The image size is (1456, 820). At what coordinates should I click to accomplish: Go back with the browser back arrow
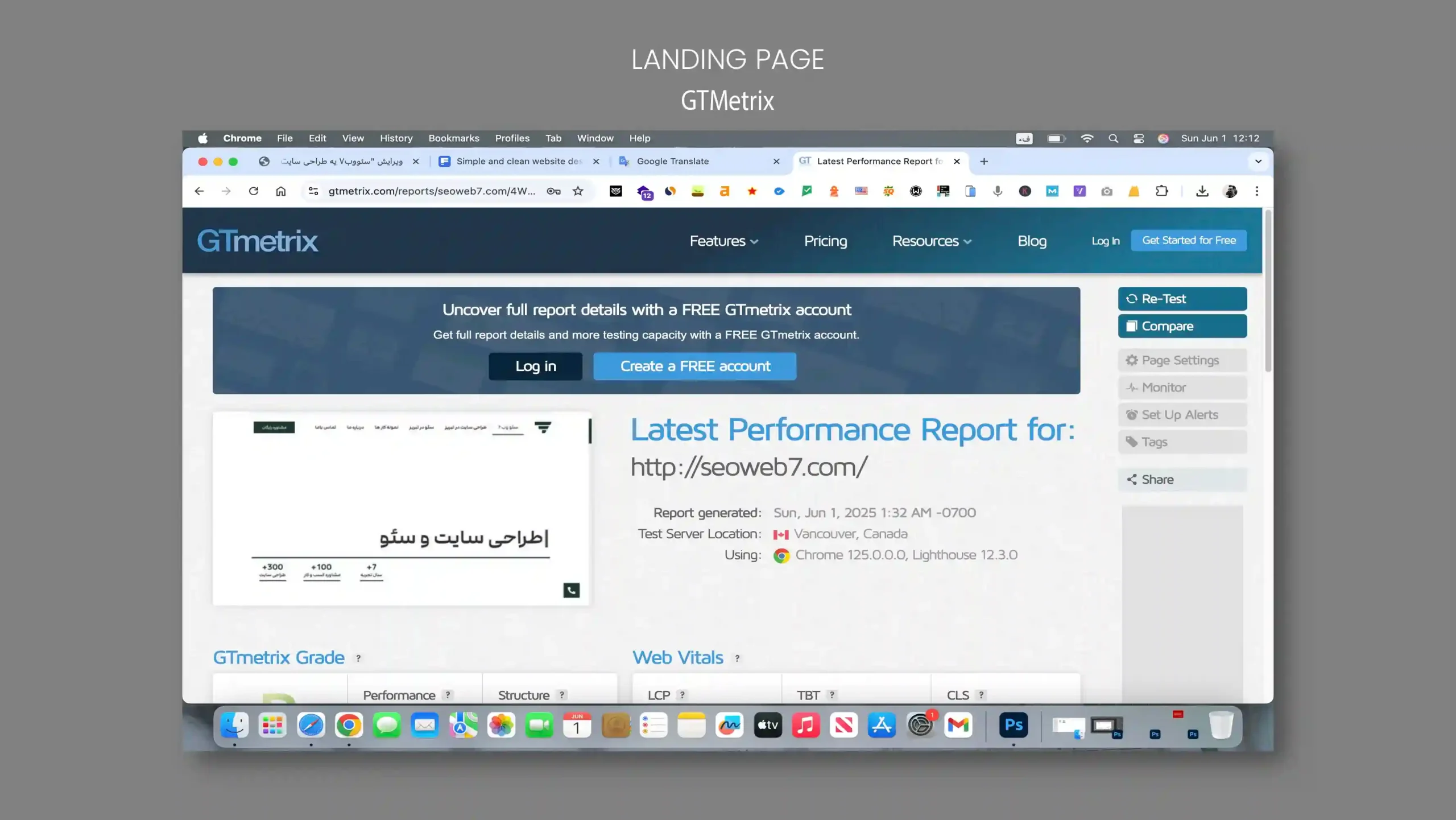[x=199, y=191]
